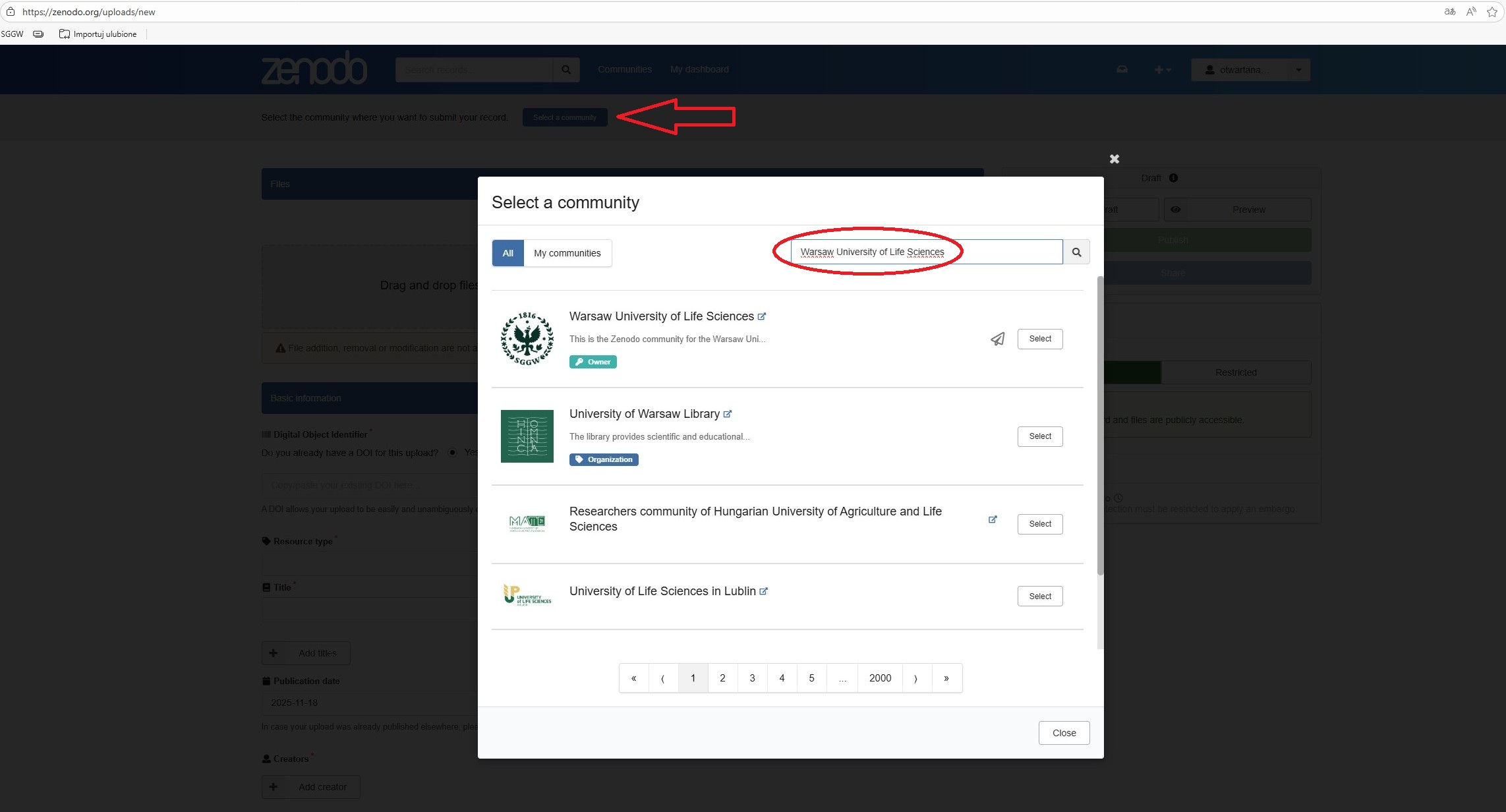The height and width of the screenshot is (812, 1506).
Task: Select the University of Life Sciences in Lublin
Action: click(x=1039, y=596)
